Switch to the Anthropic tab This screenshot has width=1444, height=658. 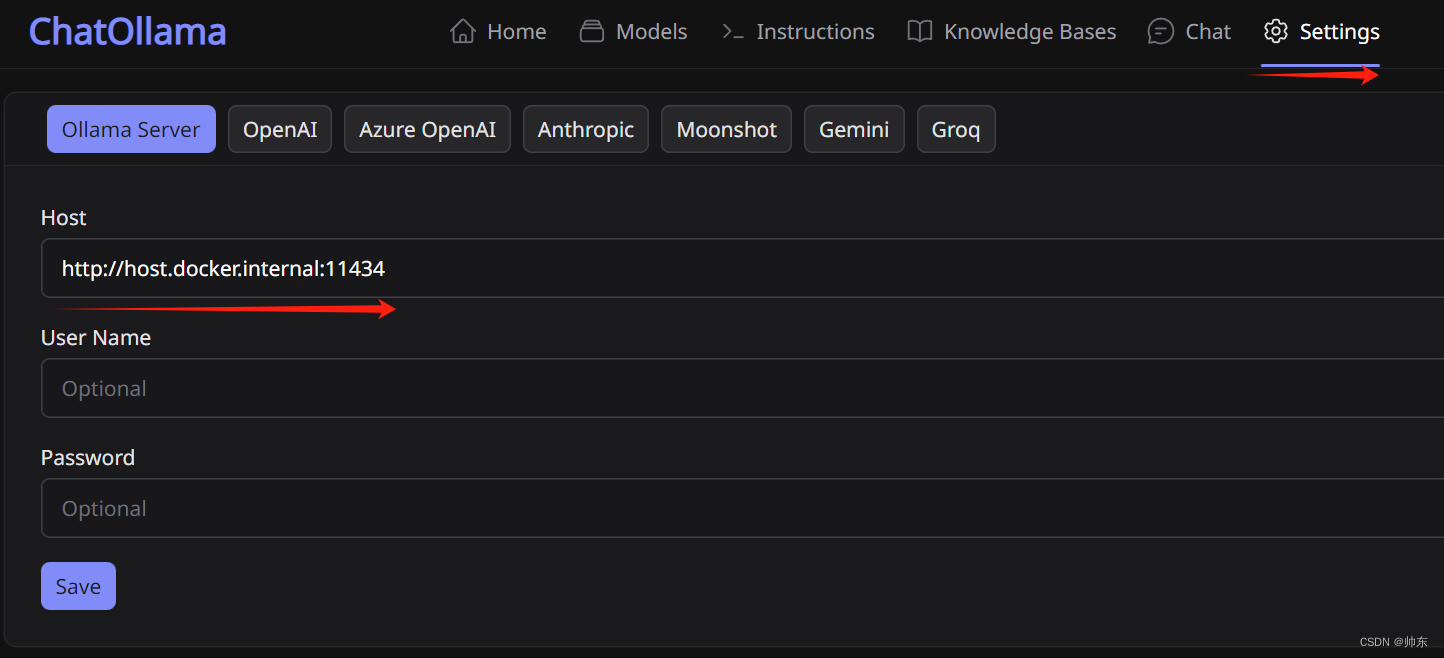(586, 129)
